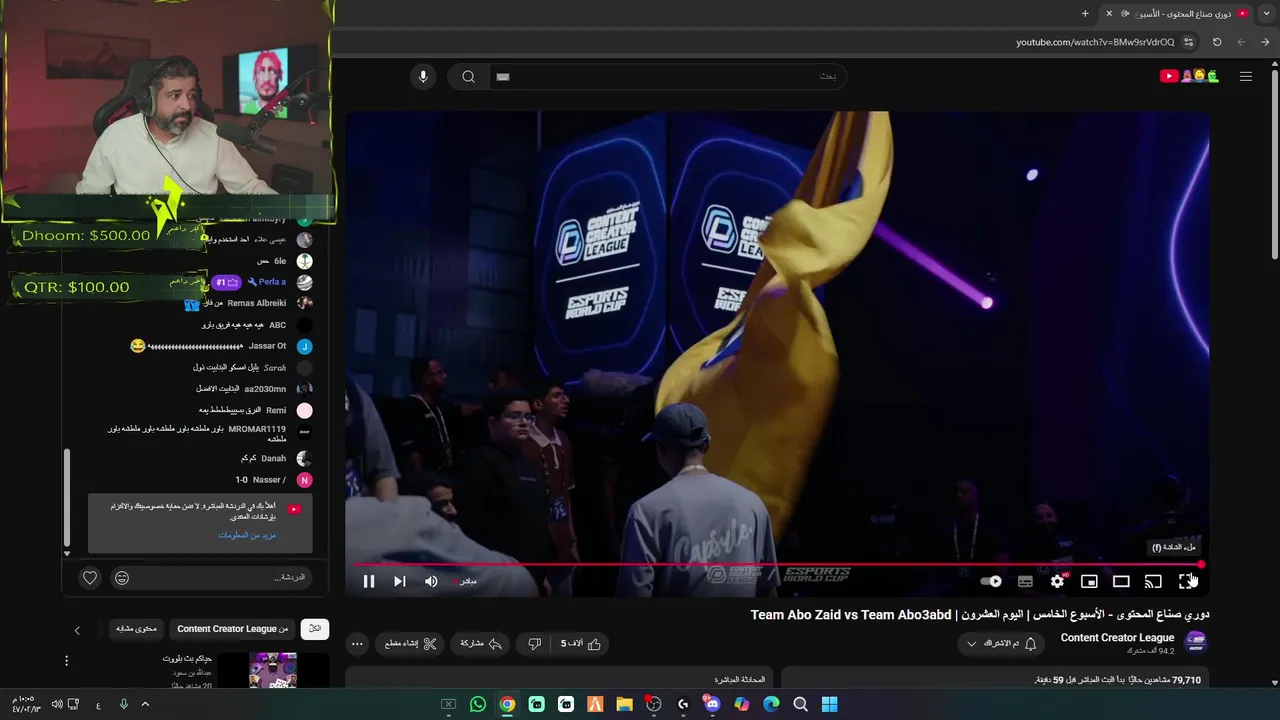Open the YouTube guide hamburger menu

click(1246, 77)
